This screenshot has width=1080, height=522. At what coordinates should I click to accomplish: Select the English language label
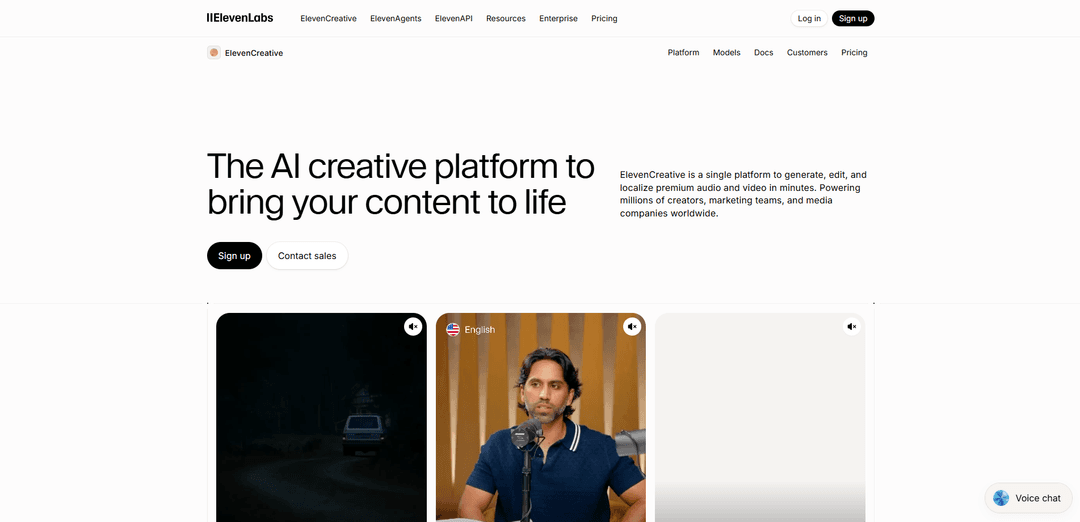click(479, 330)
